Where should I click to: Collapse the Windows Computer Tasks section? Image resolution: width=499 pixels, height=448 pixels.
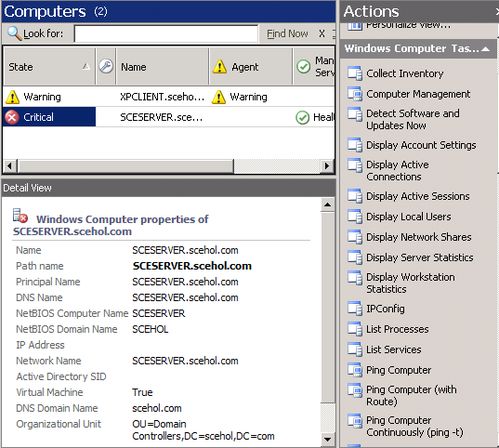tap(485, 49)
